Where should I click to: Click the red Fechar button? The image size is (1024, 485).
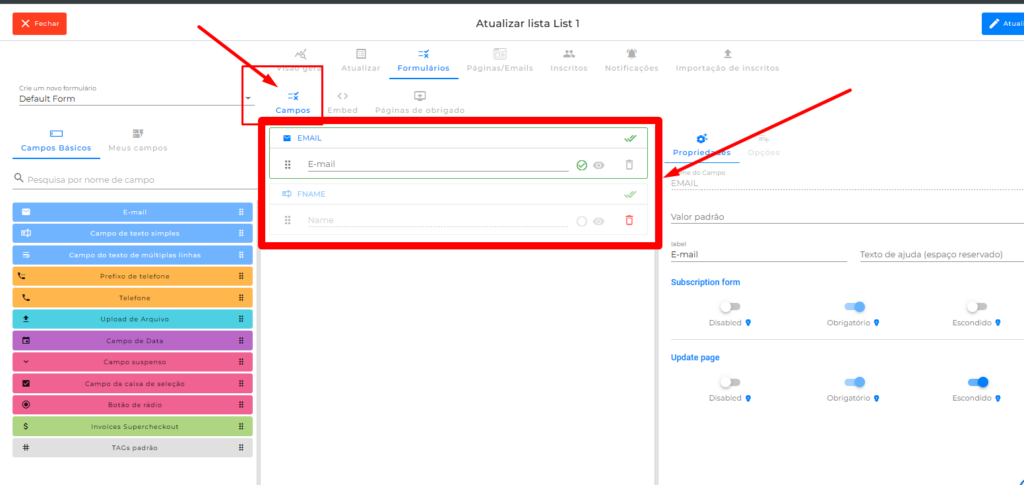tap(39, 24)
